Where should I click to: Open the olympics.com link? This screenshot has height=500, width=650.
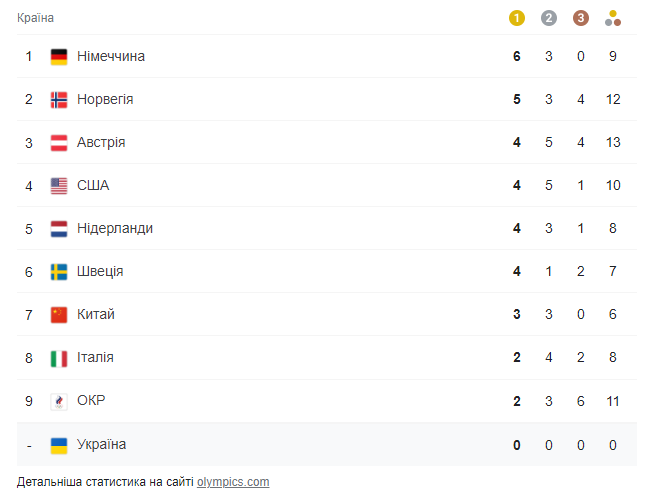233,482
